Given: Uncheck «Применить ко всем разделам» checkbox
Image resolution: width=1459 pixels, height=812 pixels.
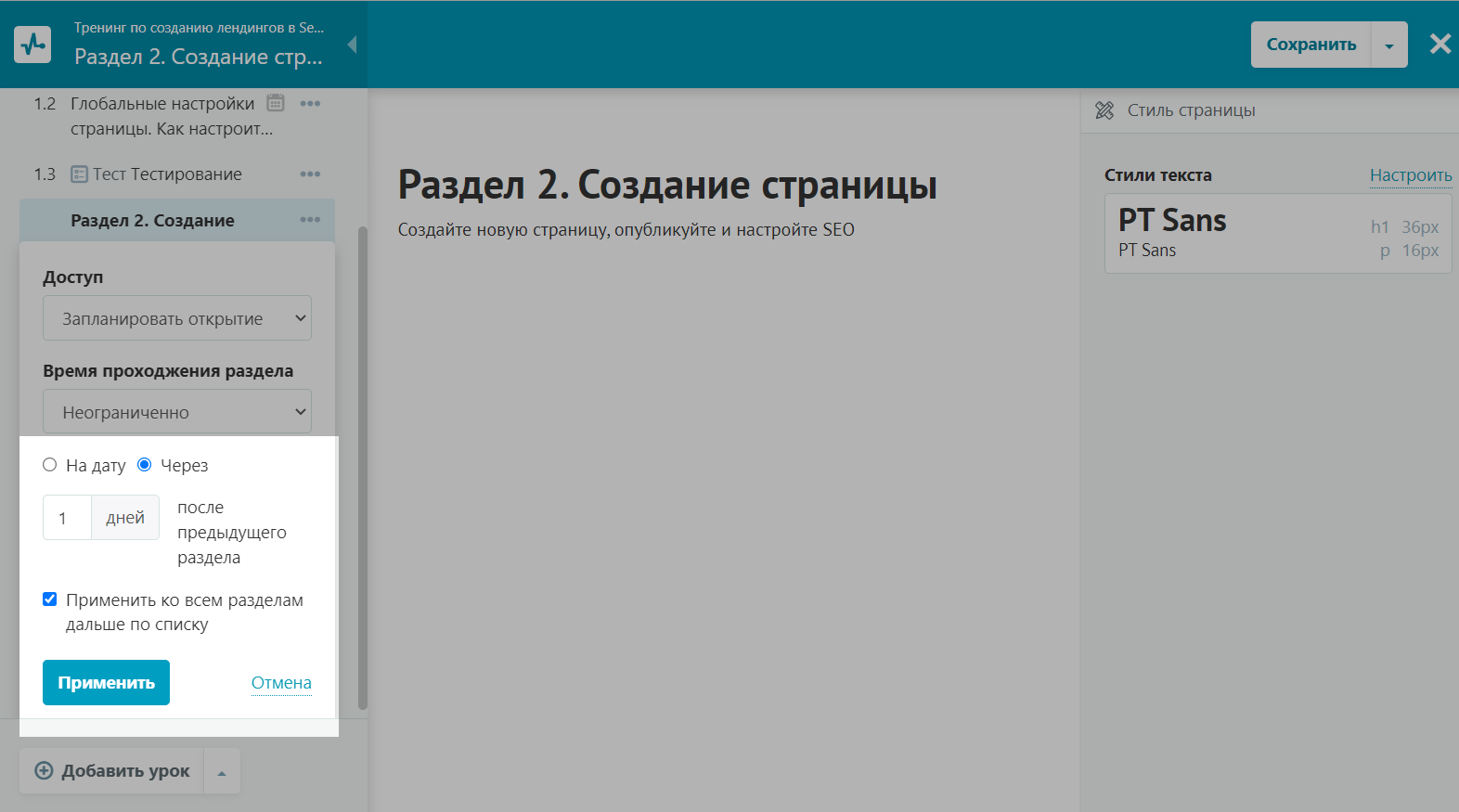Looking at the screenshot, I should 50,599.
